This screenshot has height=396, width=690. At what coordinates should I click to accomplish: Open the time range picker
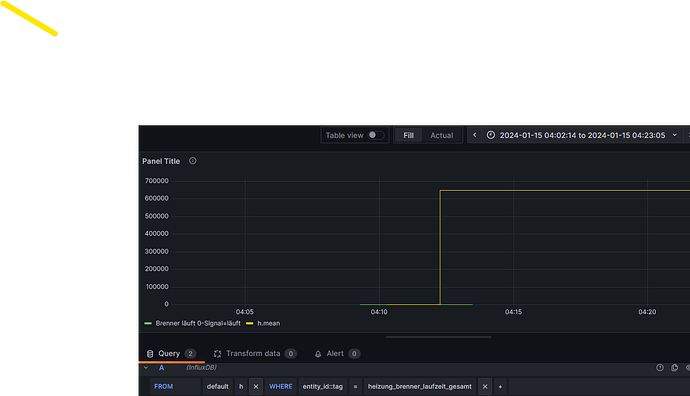(x=582, y=135)
